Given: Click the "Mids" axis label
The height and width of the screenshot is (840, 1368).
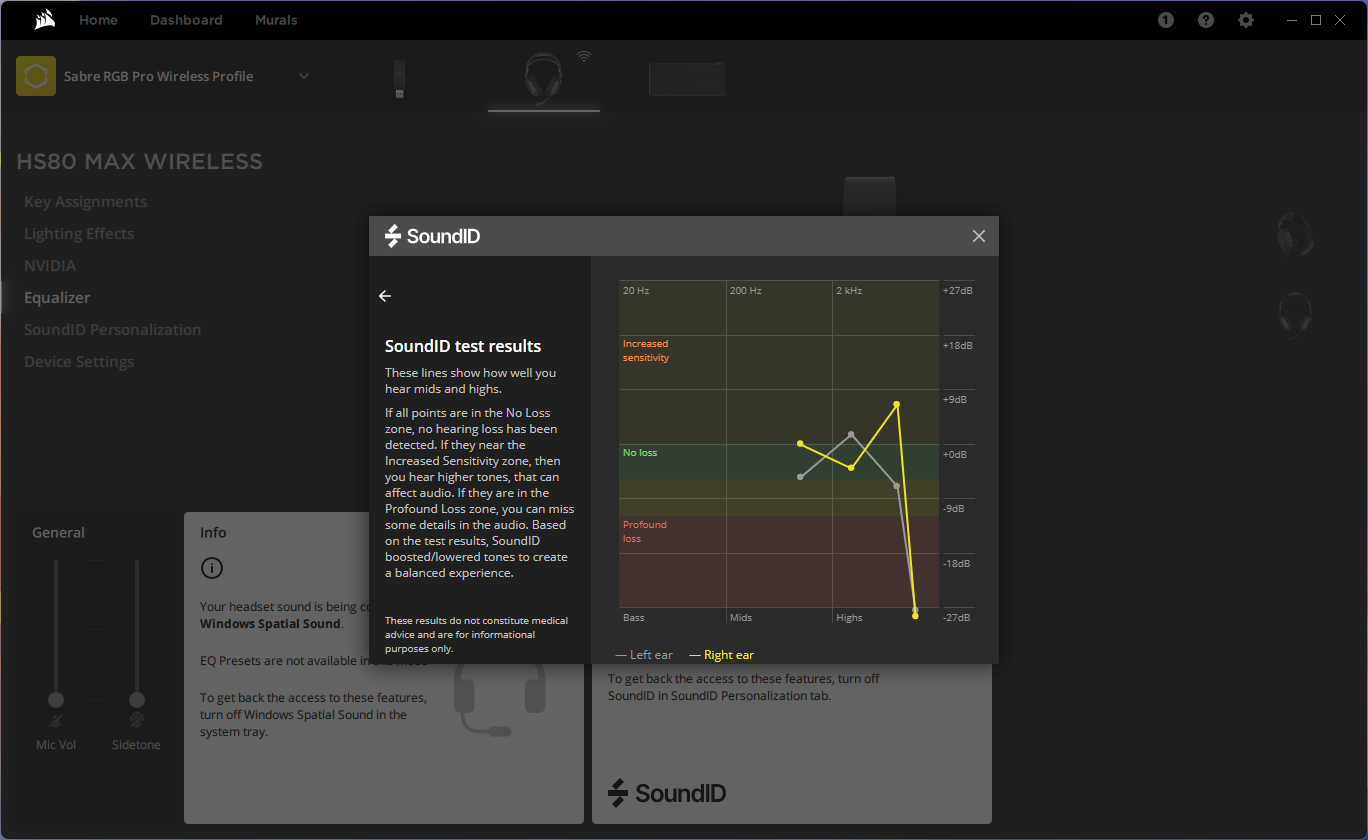Looking at the screenshot, I should (x=741, y=618).
